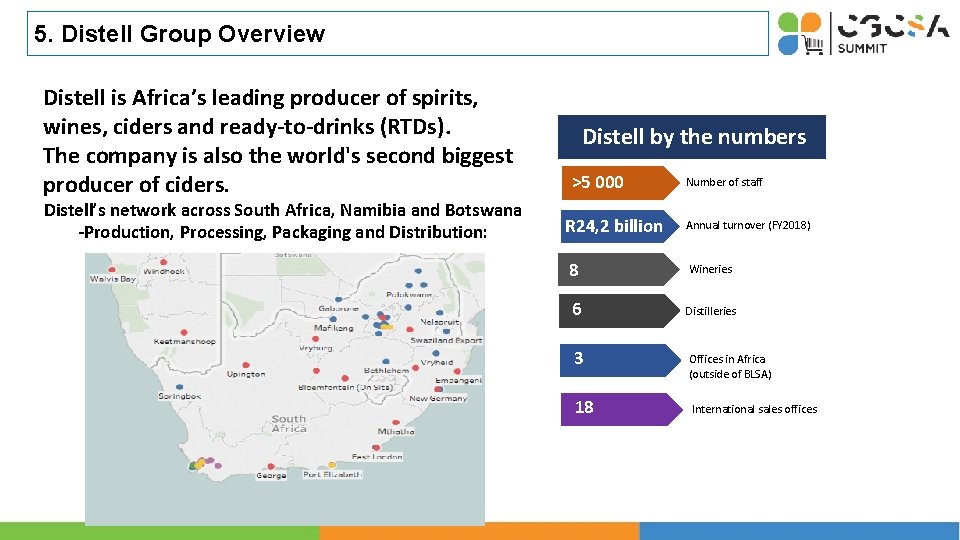Click the blue '3' offices arrow shape
The width and height of the screenshot is (960, 540).
620,360
